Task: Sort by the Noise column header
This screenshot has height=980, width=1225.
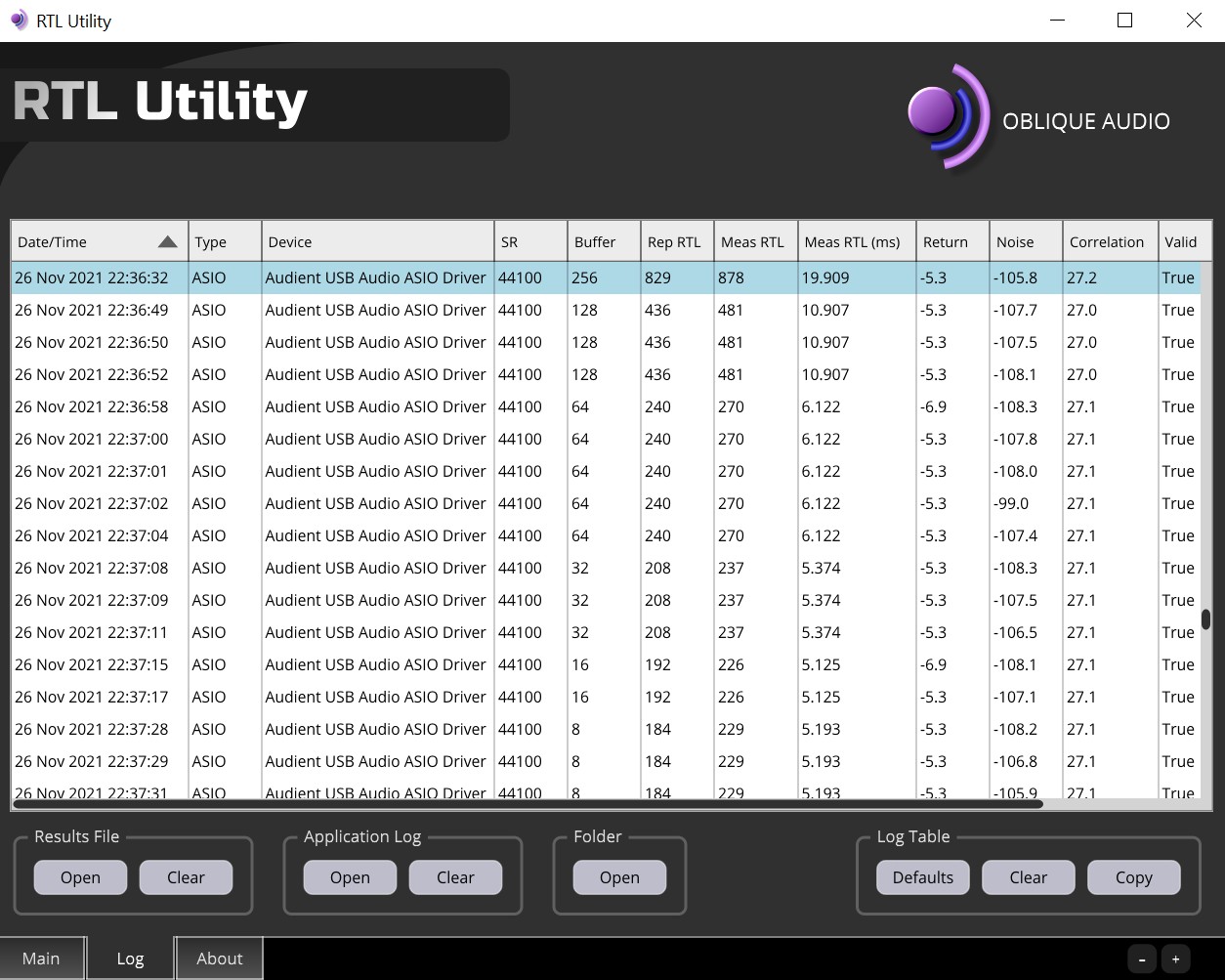Action: pyautogui.click(x=1026, y=242)
